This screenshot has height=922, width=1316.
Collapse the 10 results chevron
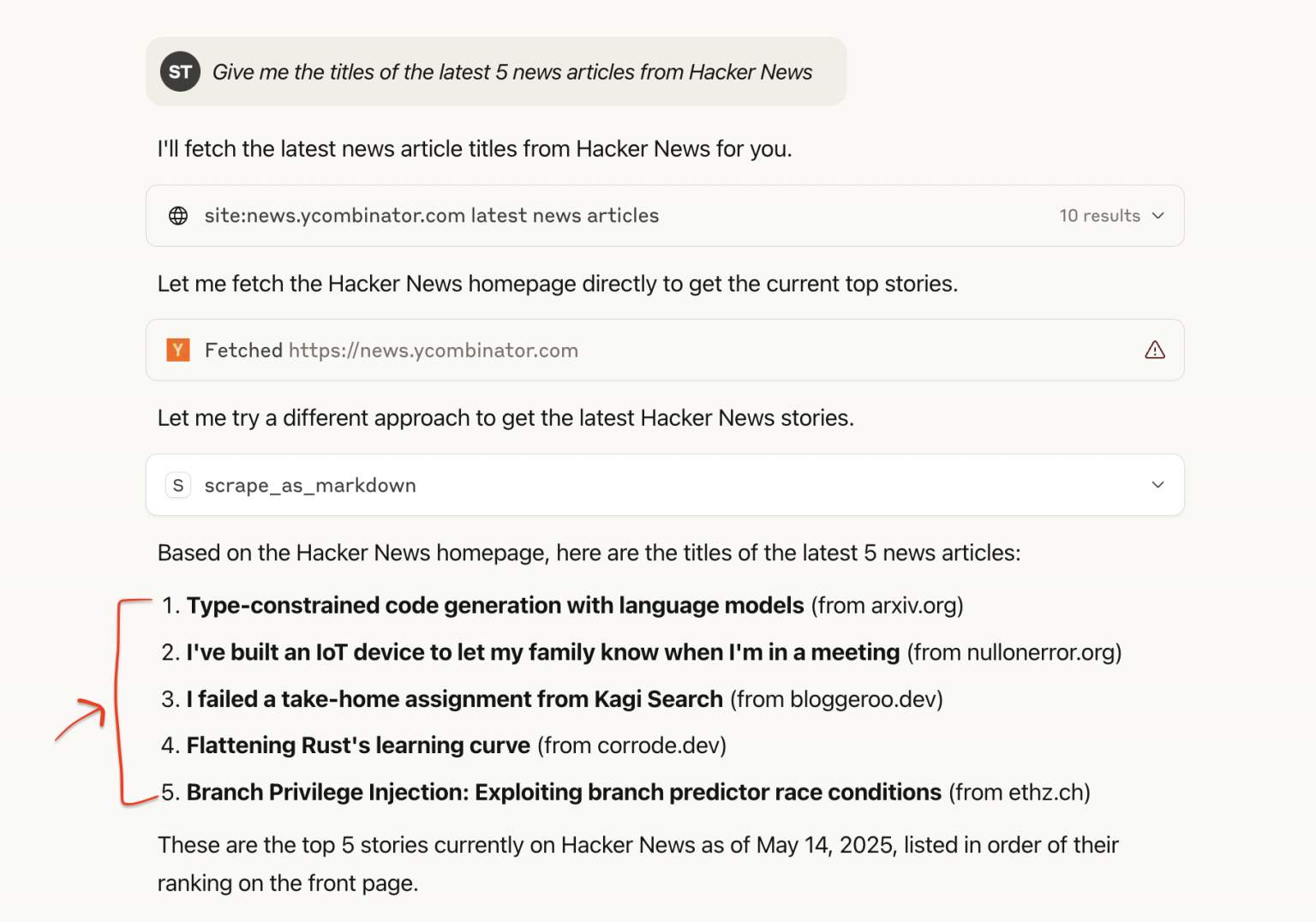[1158, 216]
